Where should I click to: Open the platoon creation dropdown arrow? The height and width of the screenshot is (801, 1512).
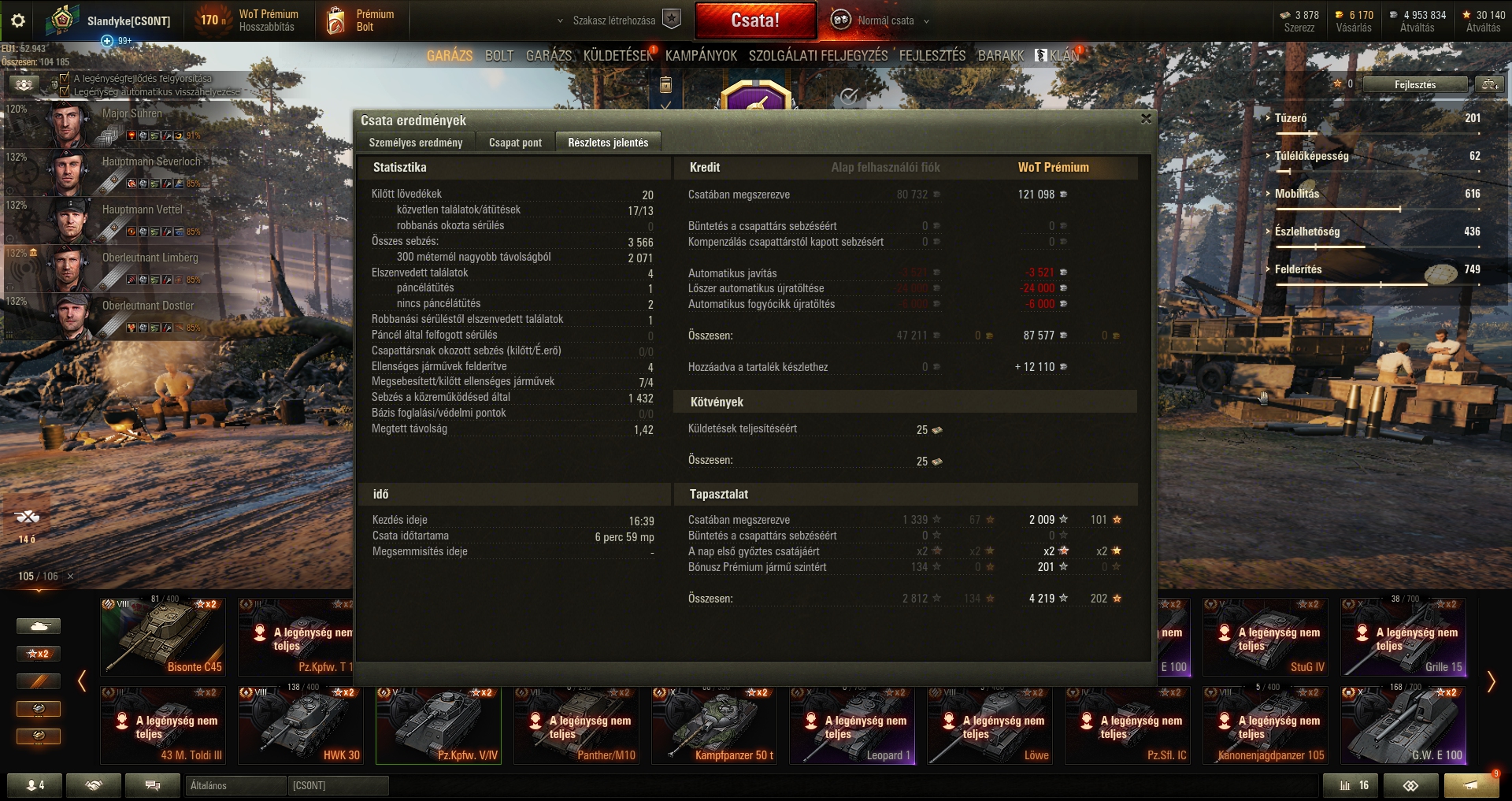click(x=560, y=21)
